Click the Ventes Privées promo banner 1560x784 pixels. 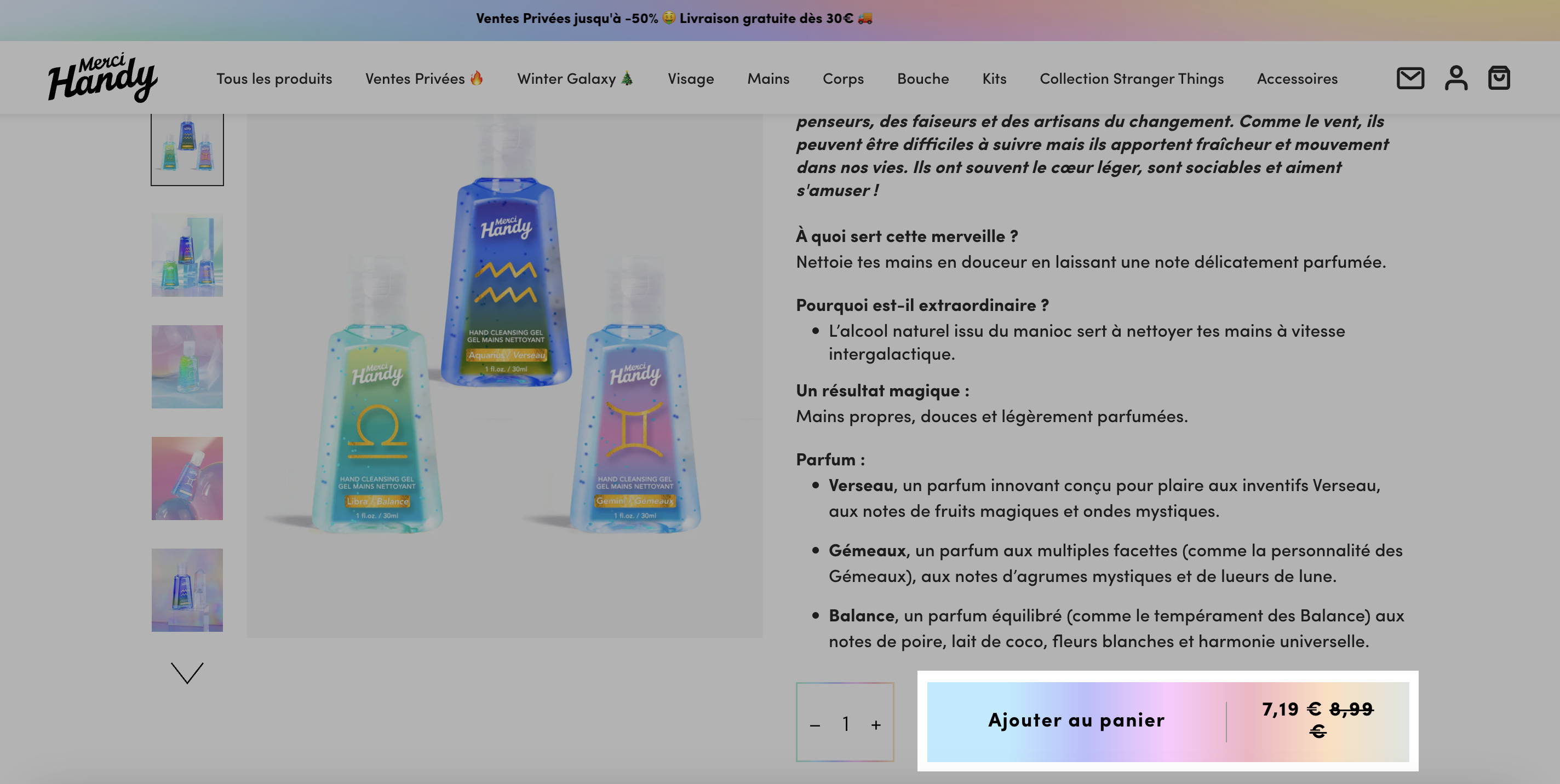click(674, 18)
